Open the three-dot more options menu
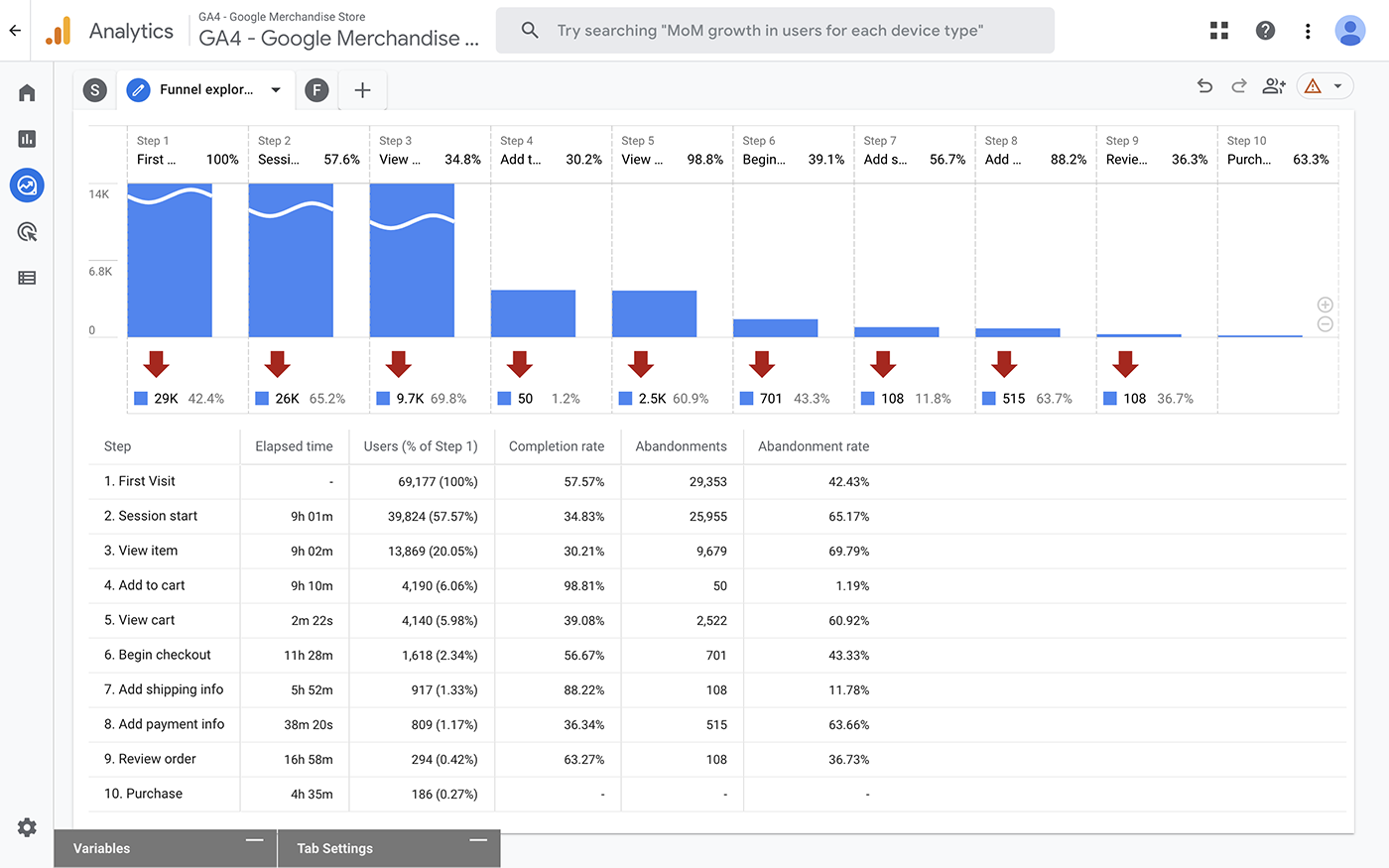The height and width of the screenshot is (868, 1389). (1308, 31)
